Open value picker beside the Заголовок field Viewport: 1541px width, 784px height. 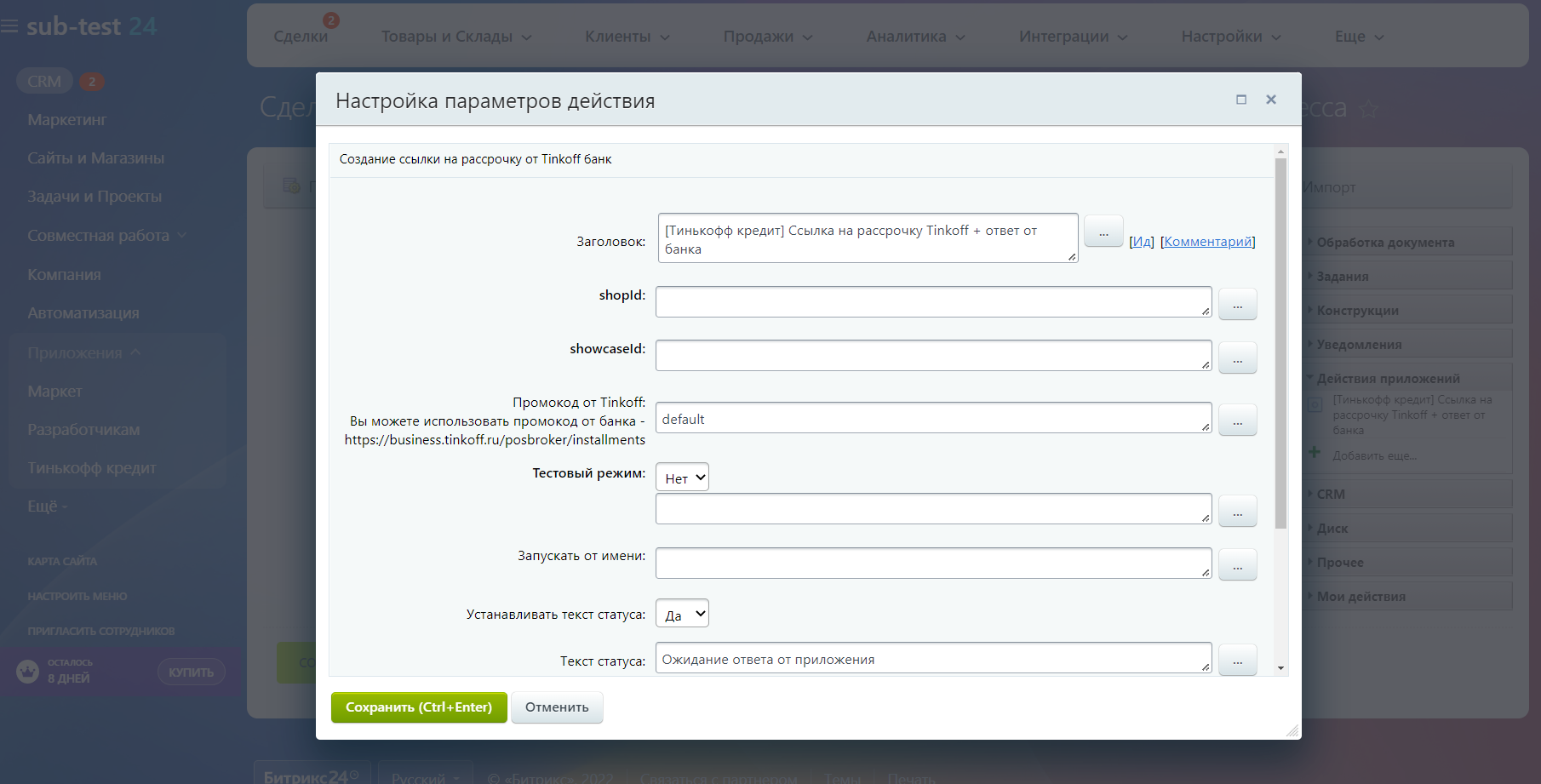tap(1103, 231)
